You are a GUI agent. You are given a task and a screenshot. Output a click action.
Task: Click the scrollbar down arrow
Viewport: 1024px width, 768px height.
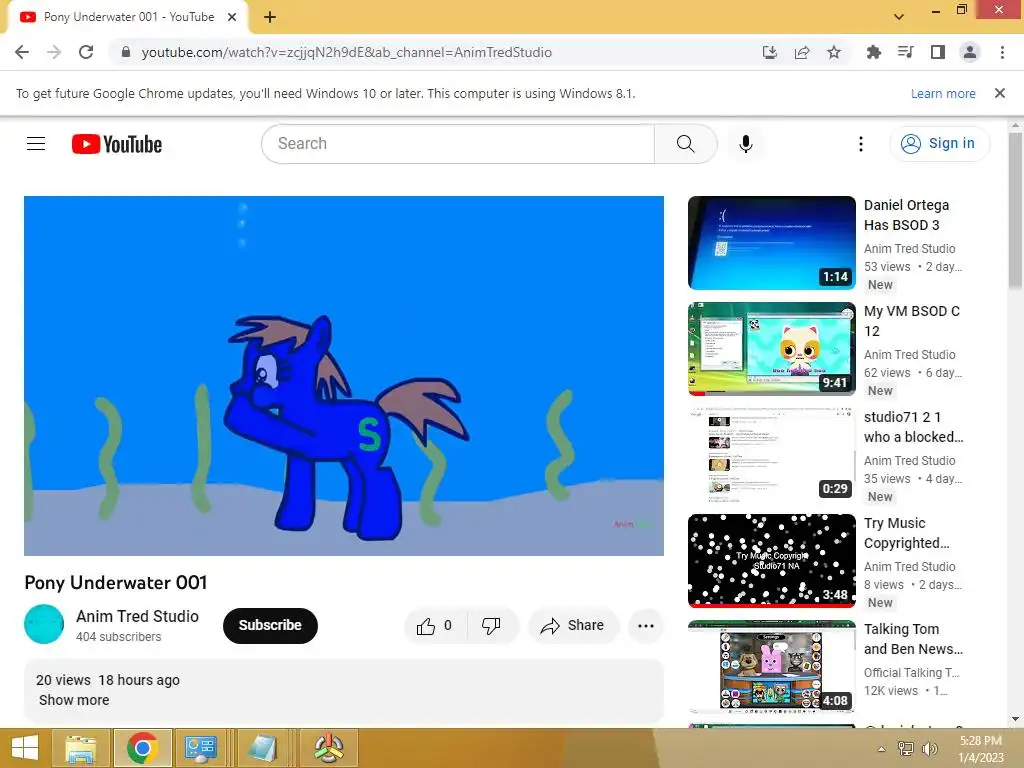point(1016,719)
